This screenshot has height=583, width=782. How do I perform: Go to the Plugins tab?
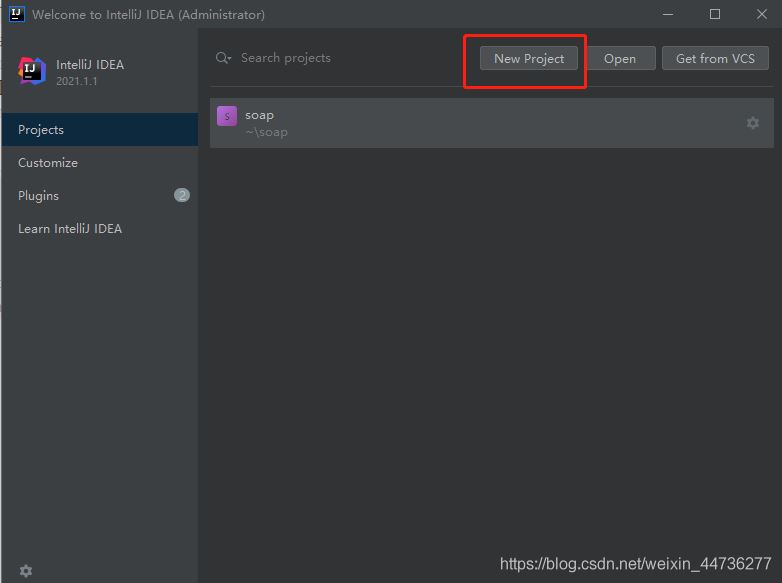(x=39, y=196)
